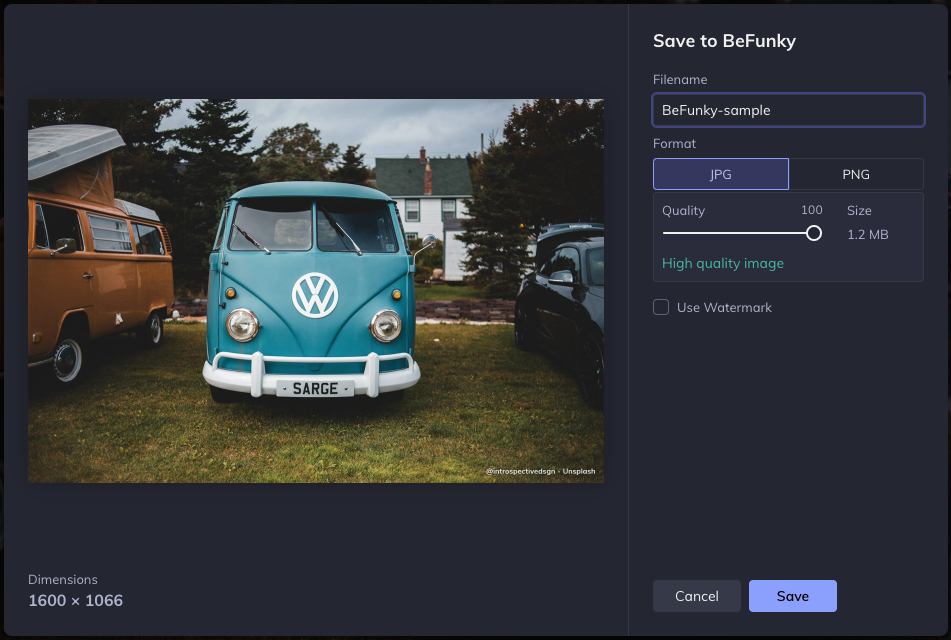Click the 'Save to BeFunky' heading
Screen dimensions: 951x640
724,41
